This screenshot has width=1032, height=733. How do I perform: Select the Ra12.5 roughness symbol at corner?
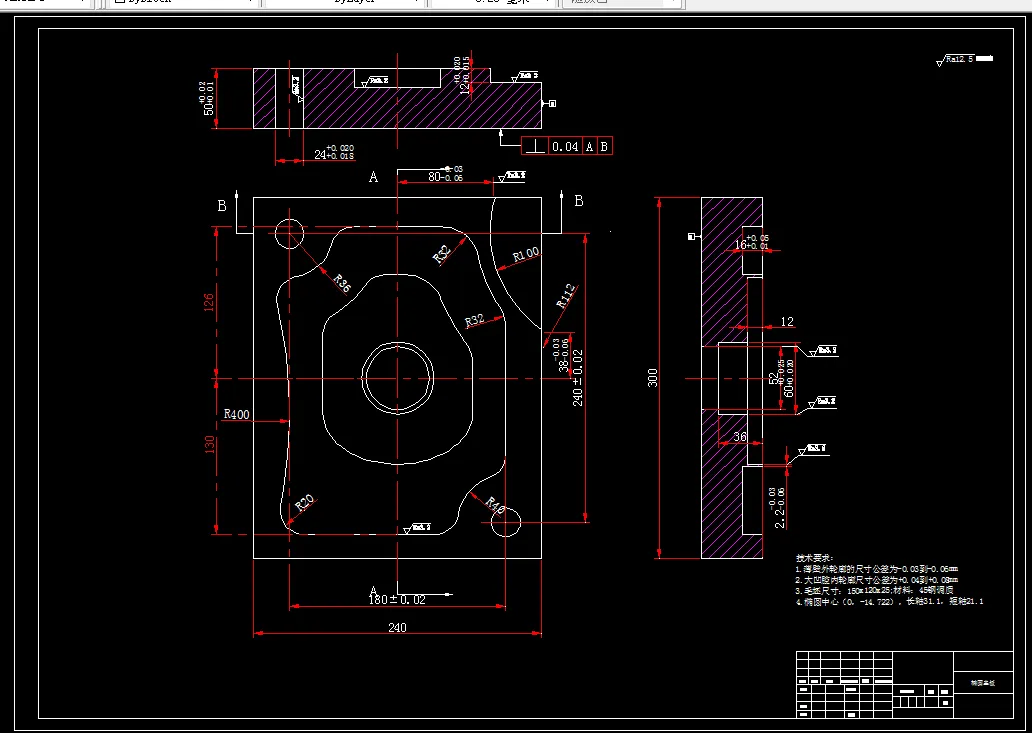(964, 60)
